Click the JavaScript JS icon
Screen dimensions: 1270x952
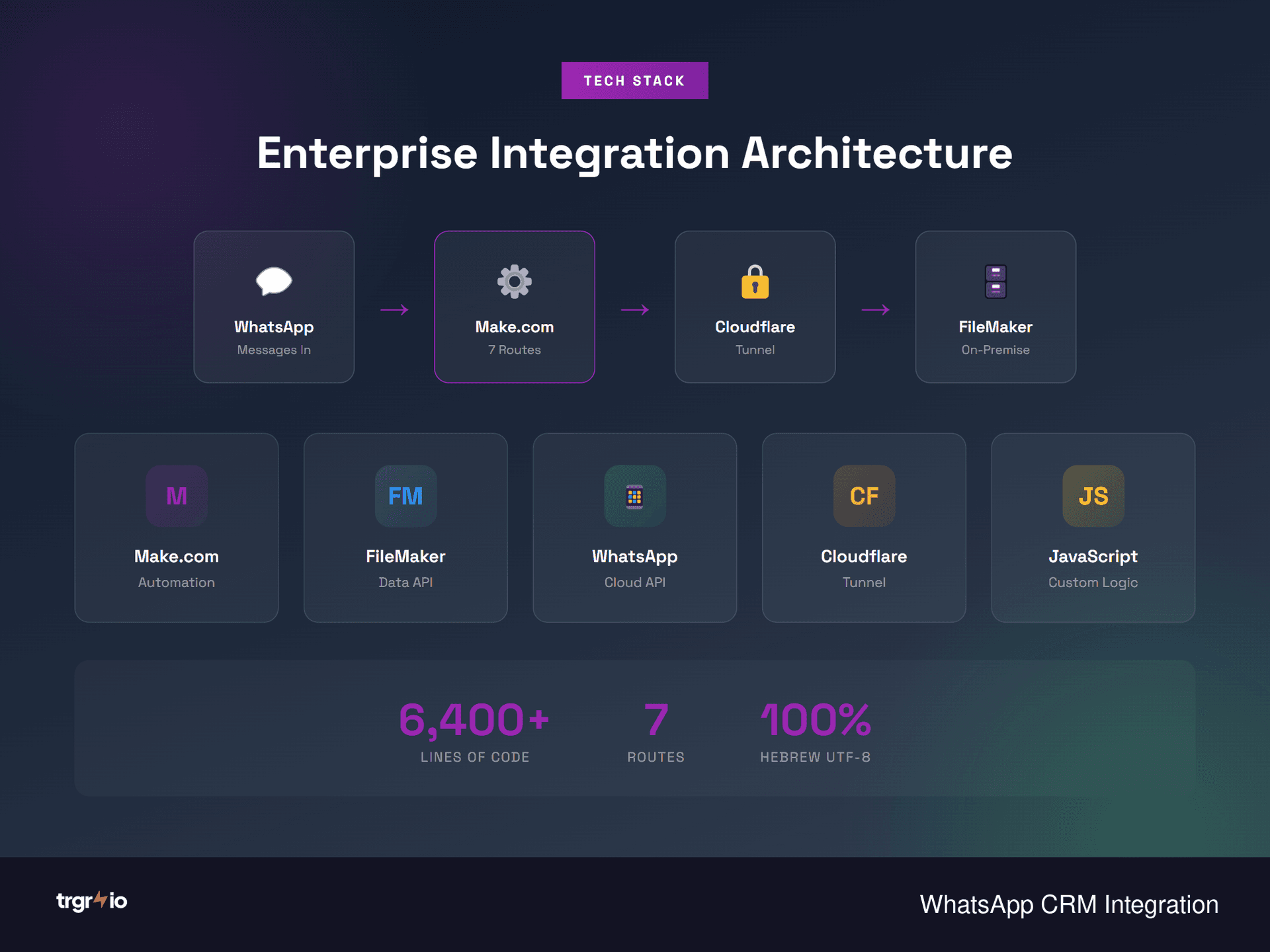coord(1093,496)
